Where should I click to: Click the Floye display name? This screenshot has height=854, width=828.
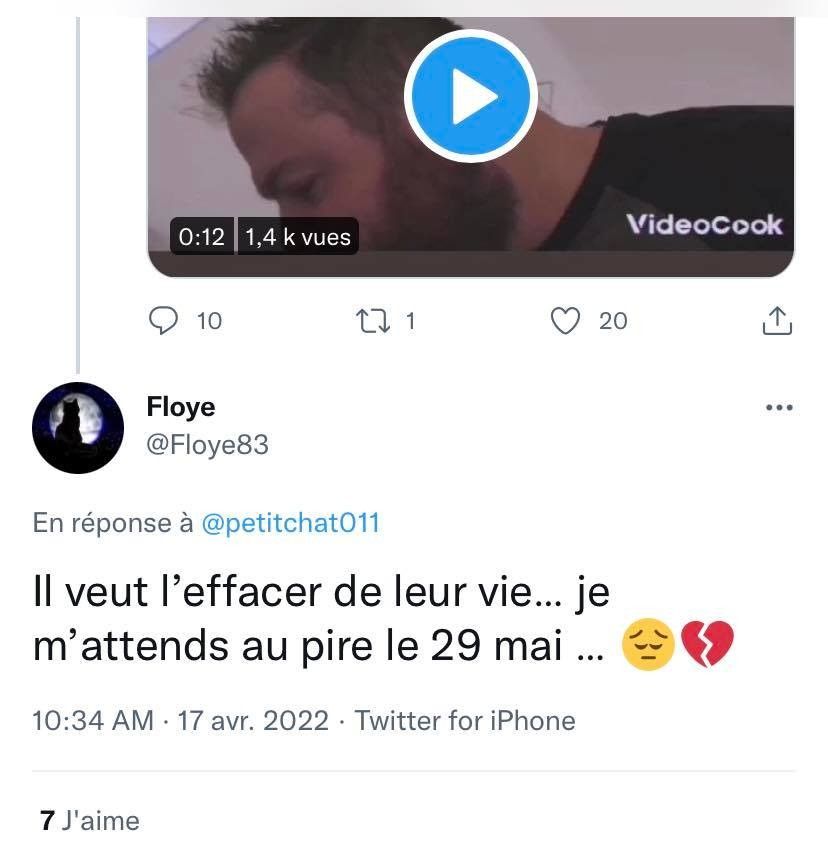coord(181,407)
